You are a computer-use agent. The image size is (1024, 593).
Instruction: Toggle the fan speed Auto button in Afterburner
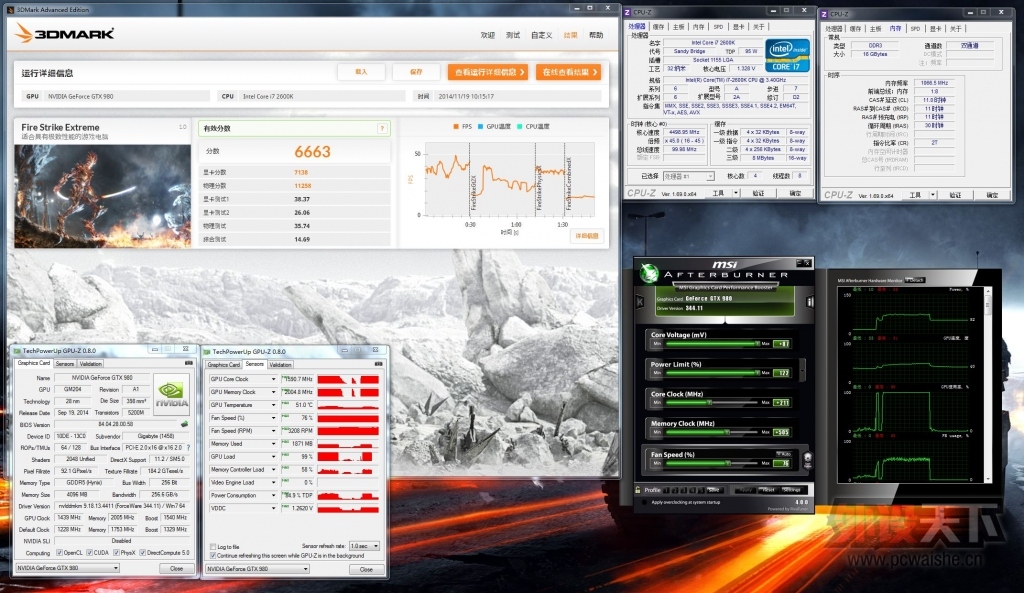pos(783,453)
